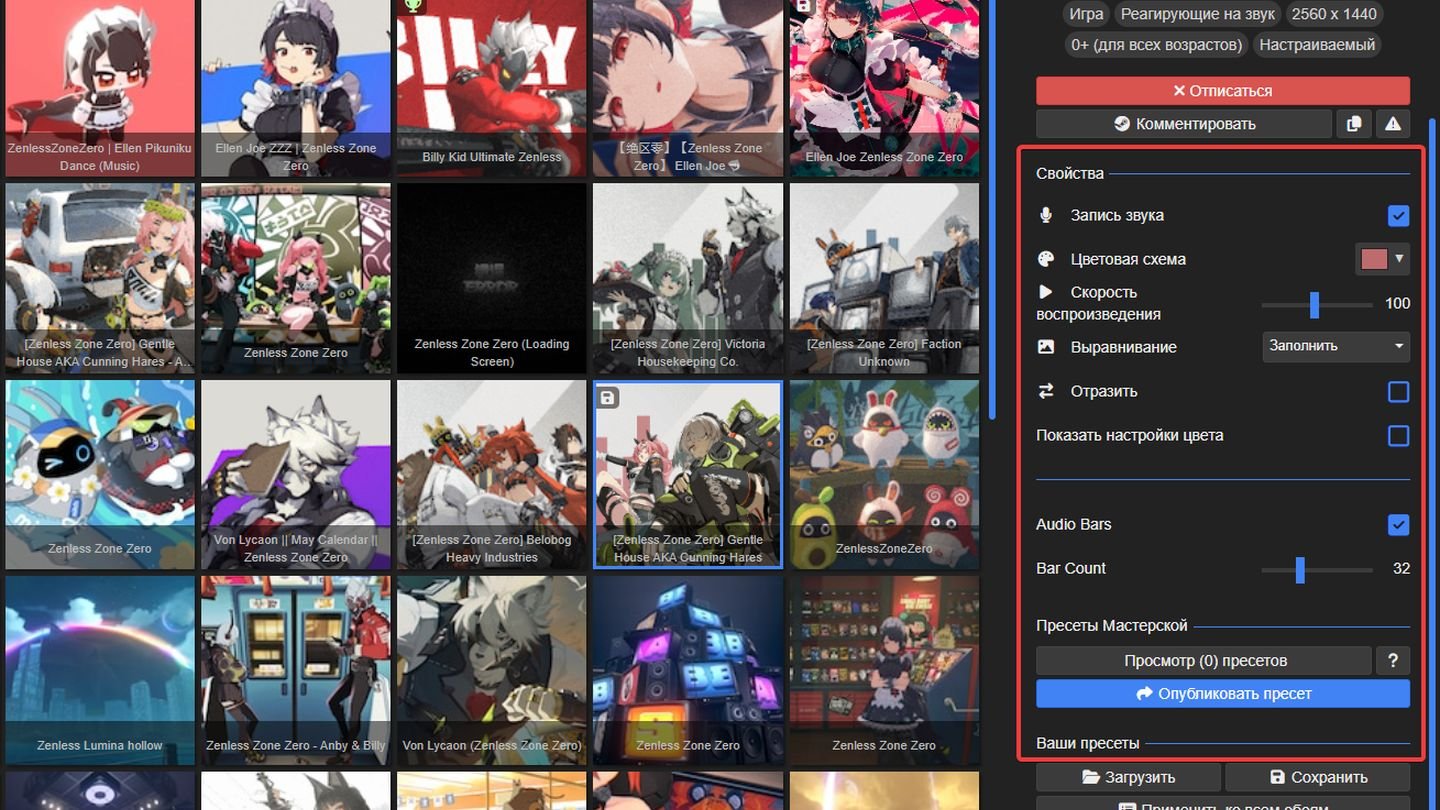Click the Bar Count label text
The height and width of the screenshot is (810, 1440).
click(1071, 568)
